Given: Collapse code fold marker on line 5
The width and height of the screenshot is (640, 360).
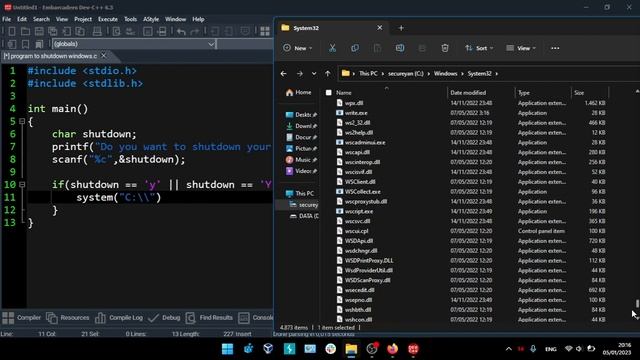Looking at the screenshot, I should (22, 121).
